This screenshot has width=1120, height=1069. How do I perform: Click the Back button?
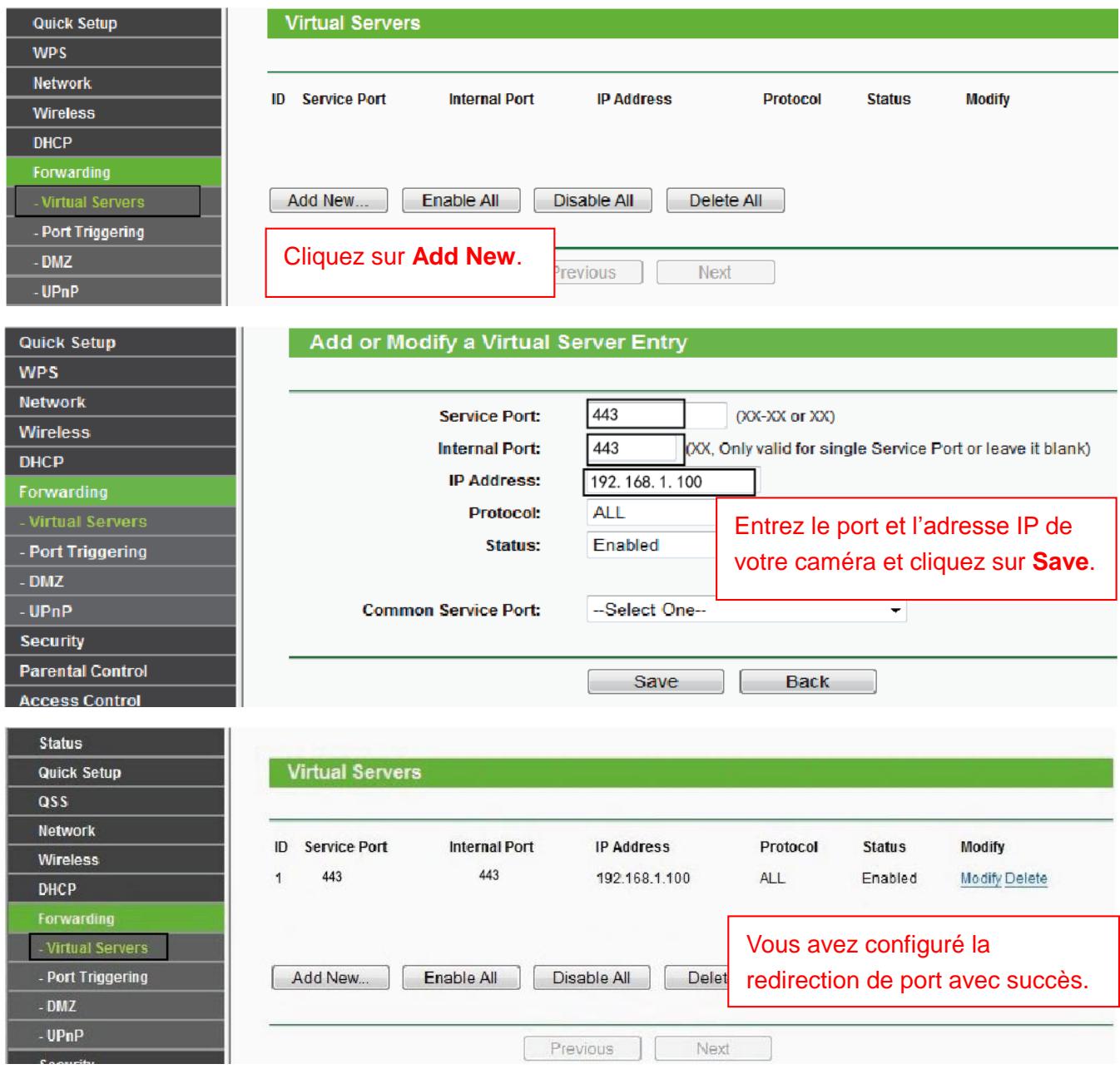click(808, 682)
